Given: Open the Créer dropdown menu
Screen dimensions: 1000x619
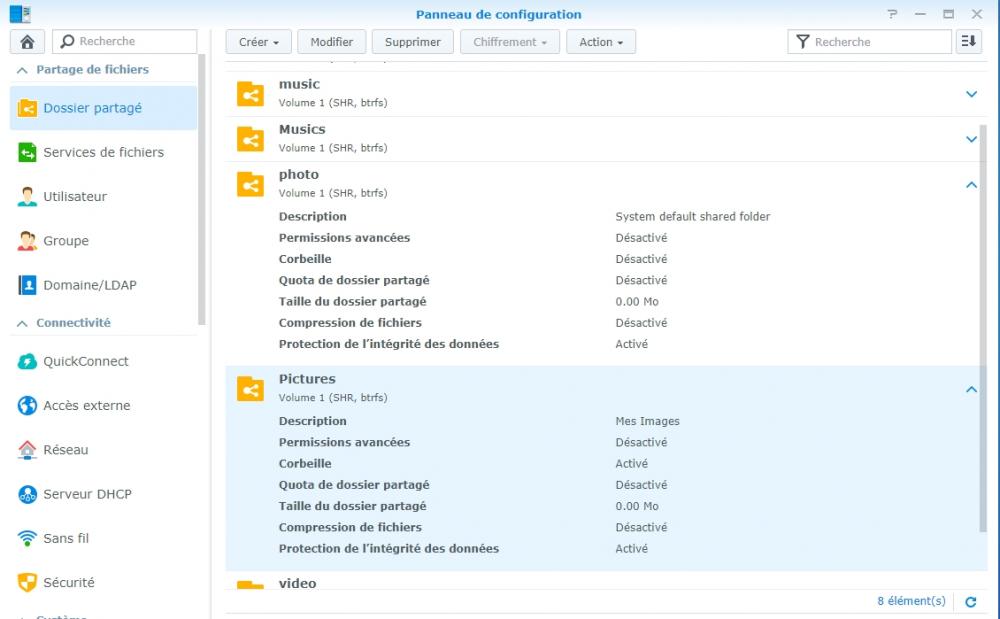Looking at the screenshot, I should 258,42.
